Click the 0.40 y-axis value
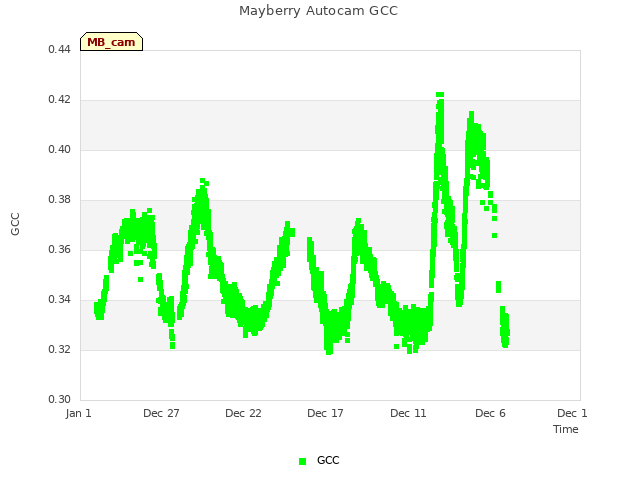Viewport: 640px width, 480px height. point(59,149)
